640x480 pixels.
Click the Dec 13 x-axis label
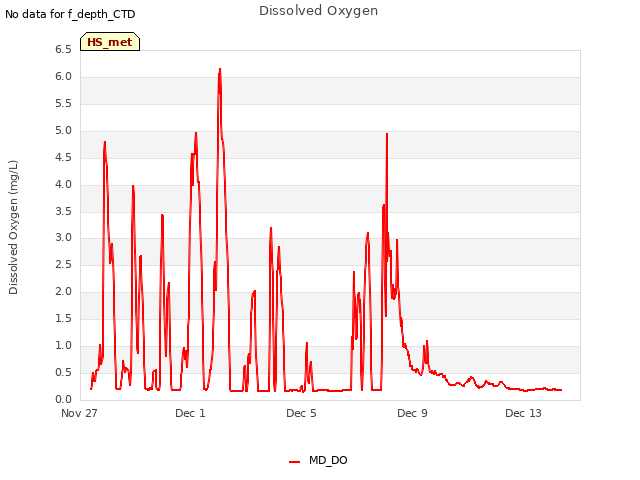coord(523,413)
